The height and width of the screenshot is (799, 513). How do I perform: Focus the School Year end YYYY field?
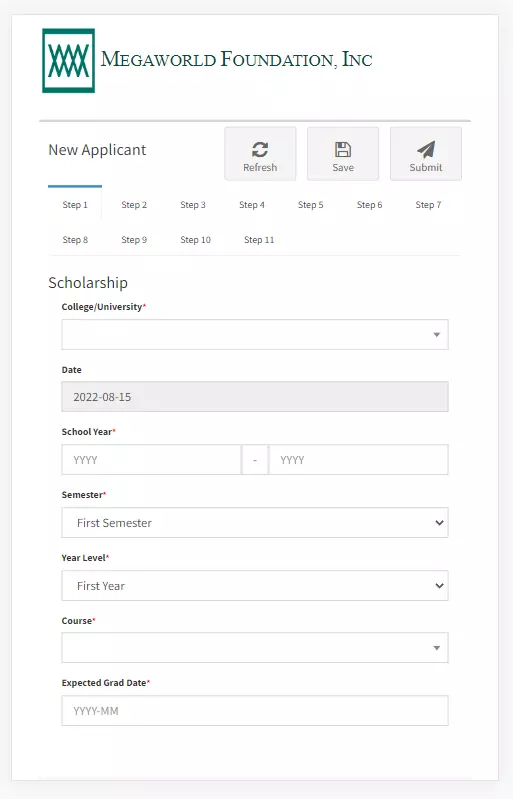pos(359,460)
